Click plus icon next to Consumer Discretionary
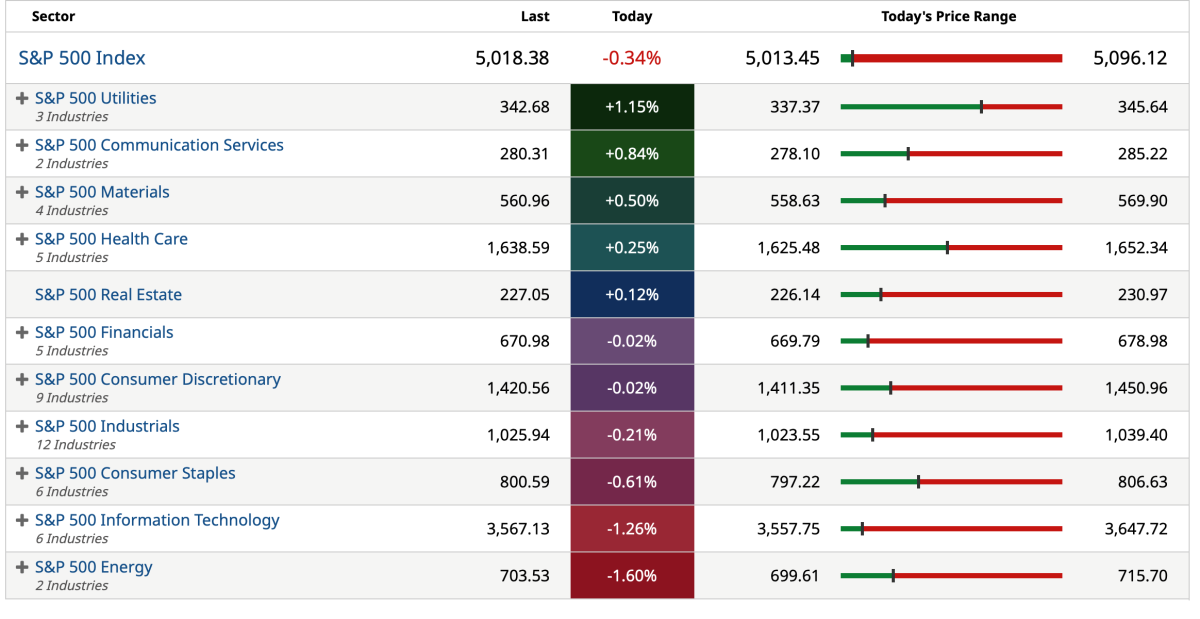Image resolution: width=1200 pixels, height=619 pixels. [x=22, y=379]
